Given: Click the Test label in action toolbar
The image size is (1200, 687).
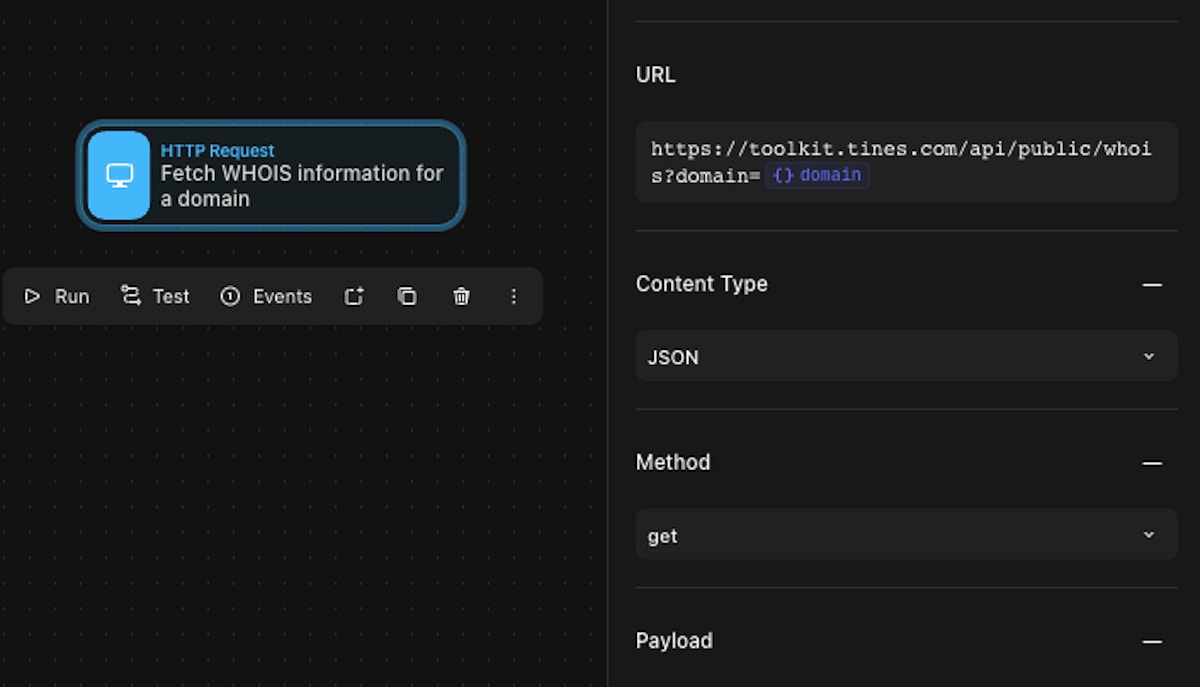Looking at the screenshot, I should click(171, 296).
